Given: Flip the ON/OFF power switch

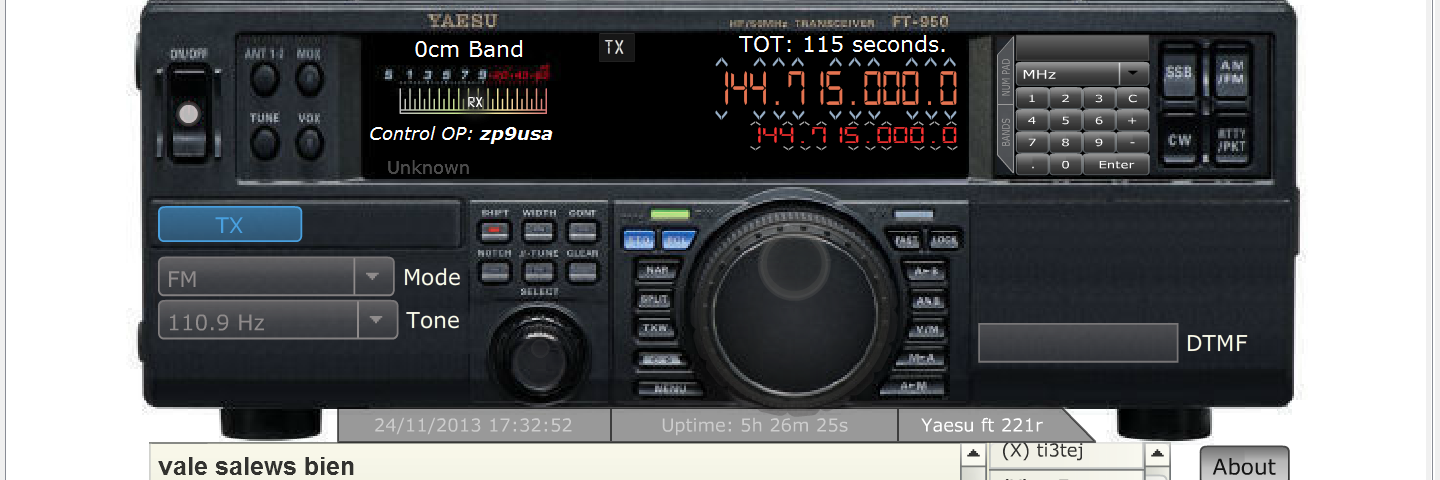Looking at the screenshot, I should click(189, 114).
